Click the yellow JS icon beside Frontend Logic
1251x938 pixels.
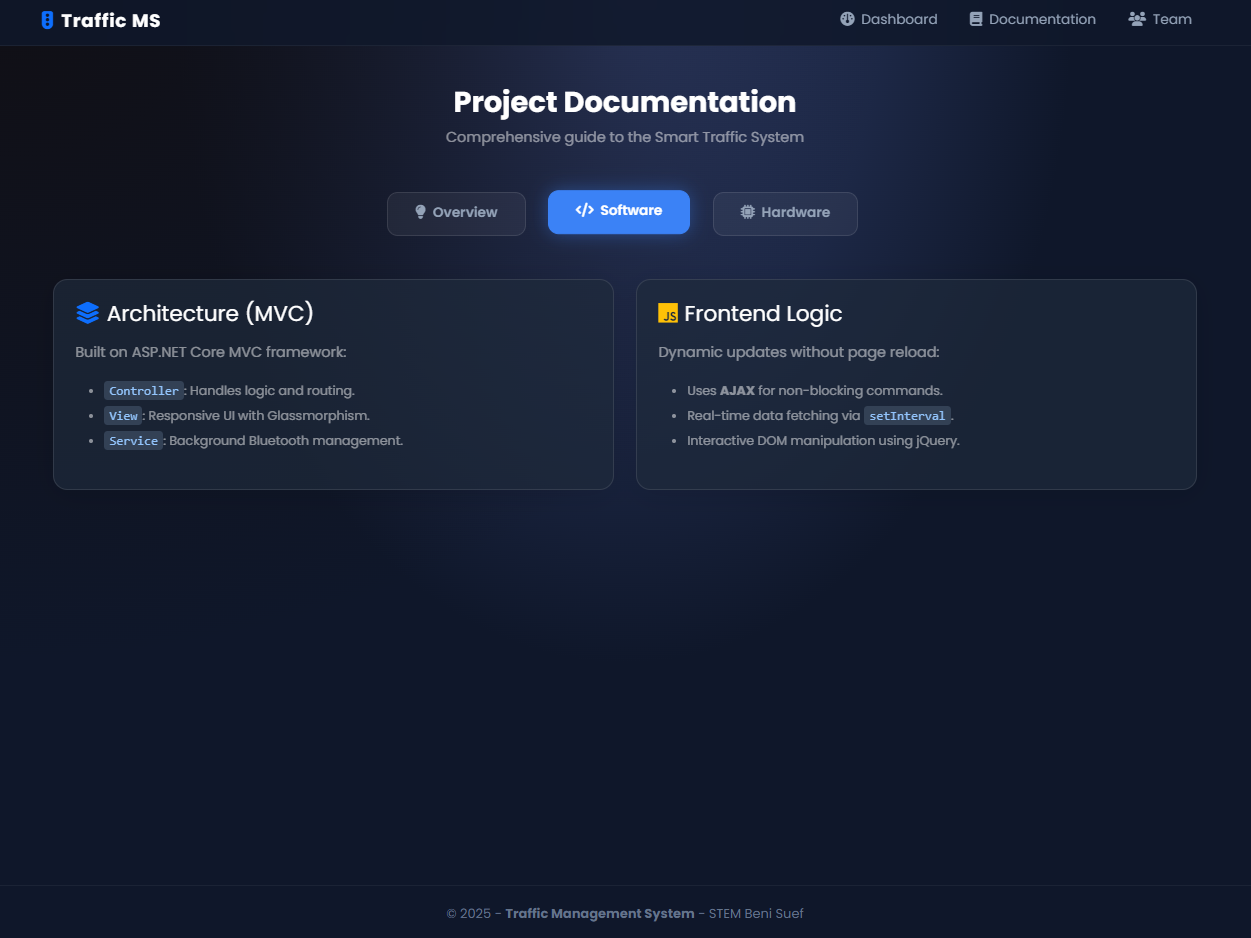click(x=668, y=313)
